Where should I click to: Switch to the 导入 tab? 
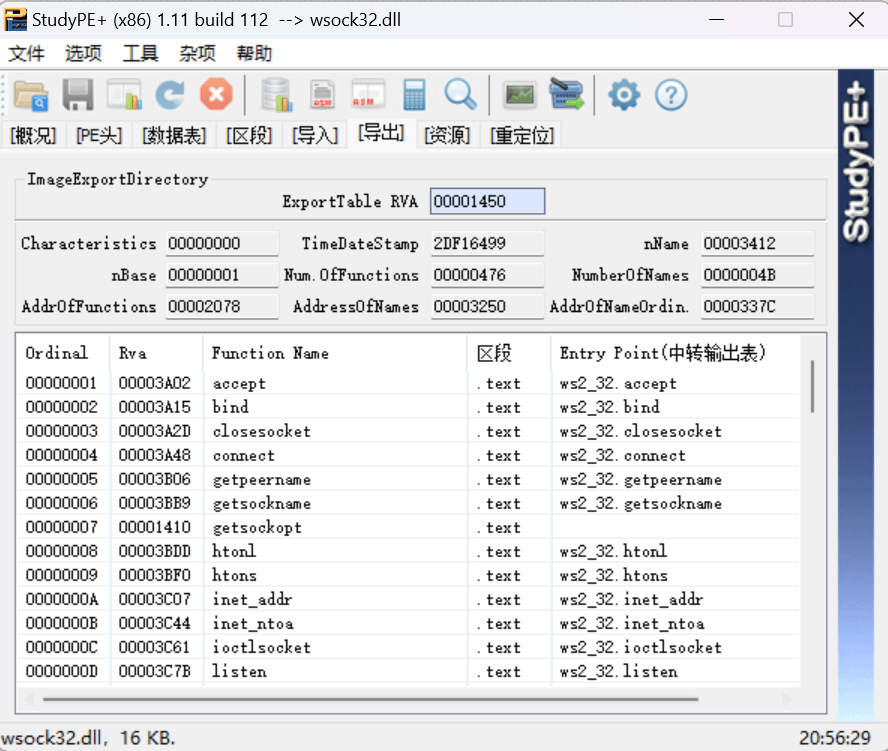point(315,135)
